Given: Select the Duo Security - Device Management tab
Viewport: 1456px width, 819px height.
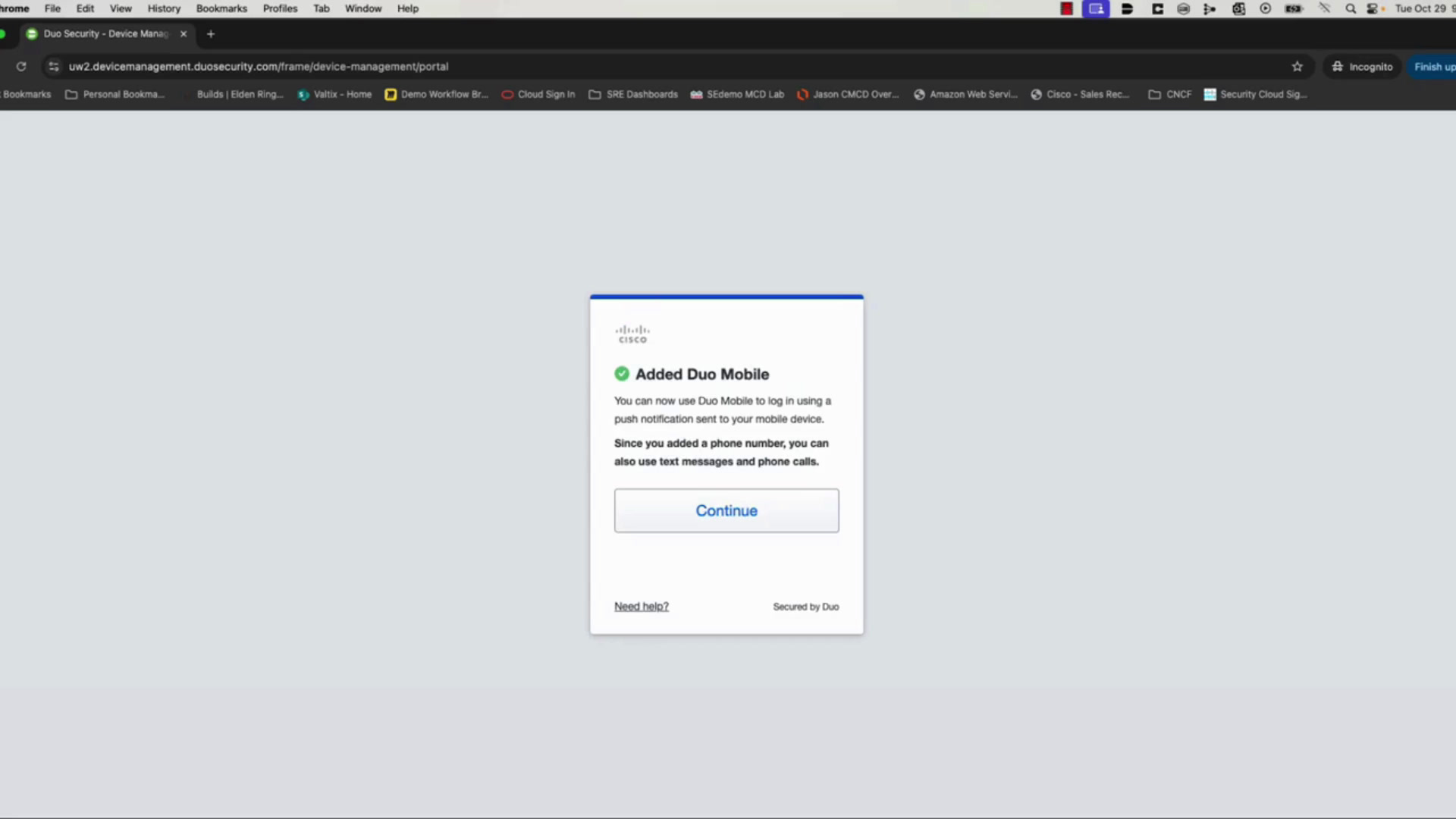Looking at the screenshot, I should [106, 34].
